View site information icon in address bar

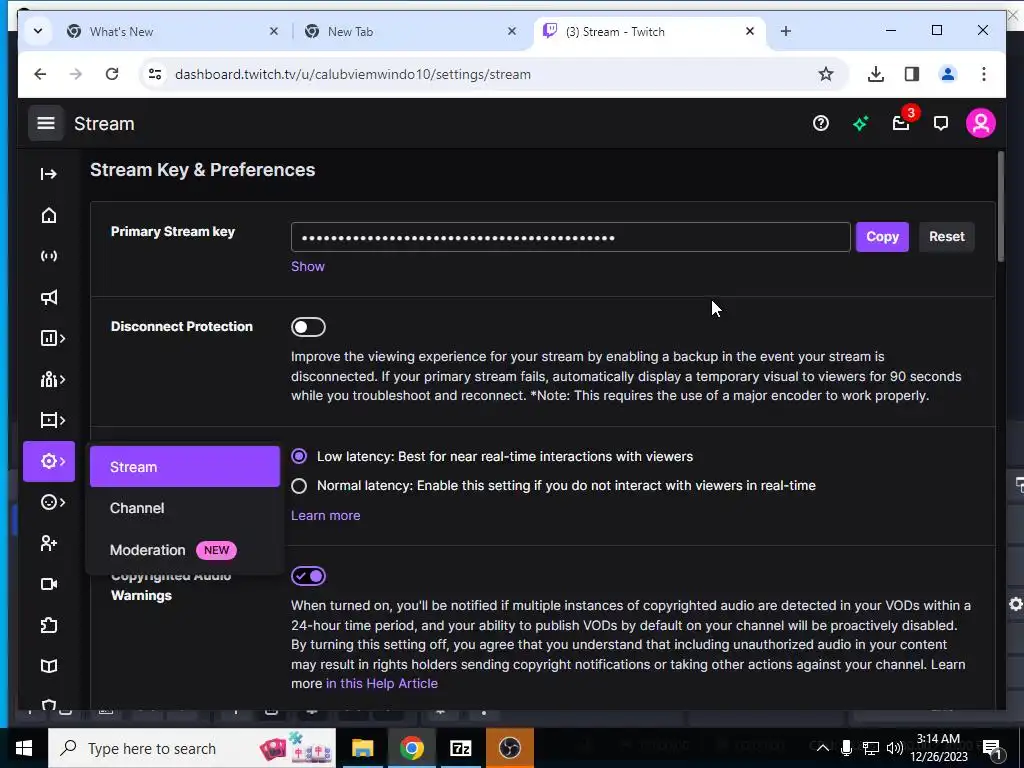point(155,74)
